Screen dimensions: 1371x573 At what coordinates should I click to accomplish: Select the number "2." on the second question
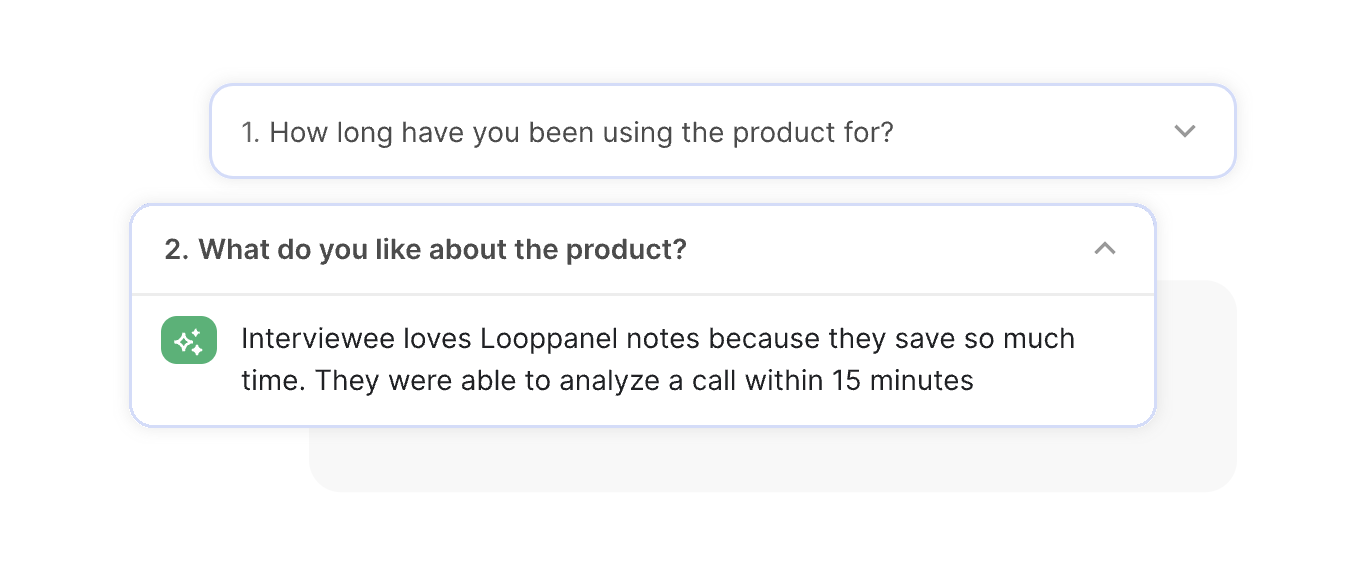pyautogui.click(x=177, y=250)
